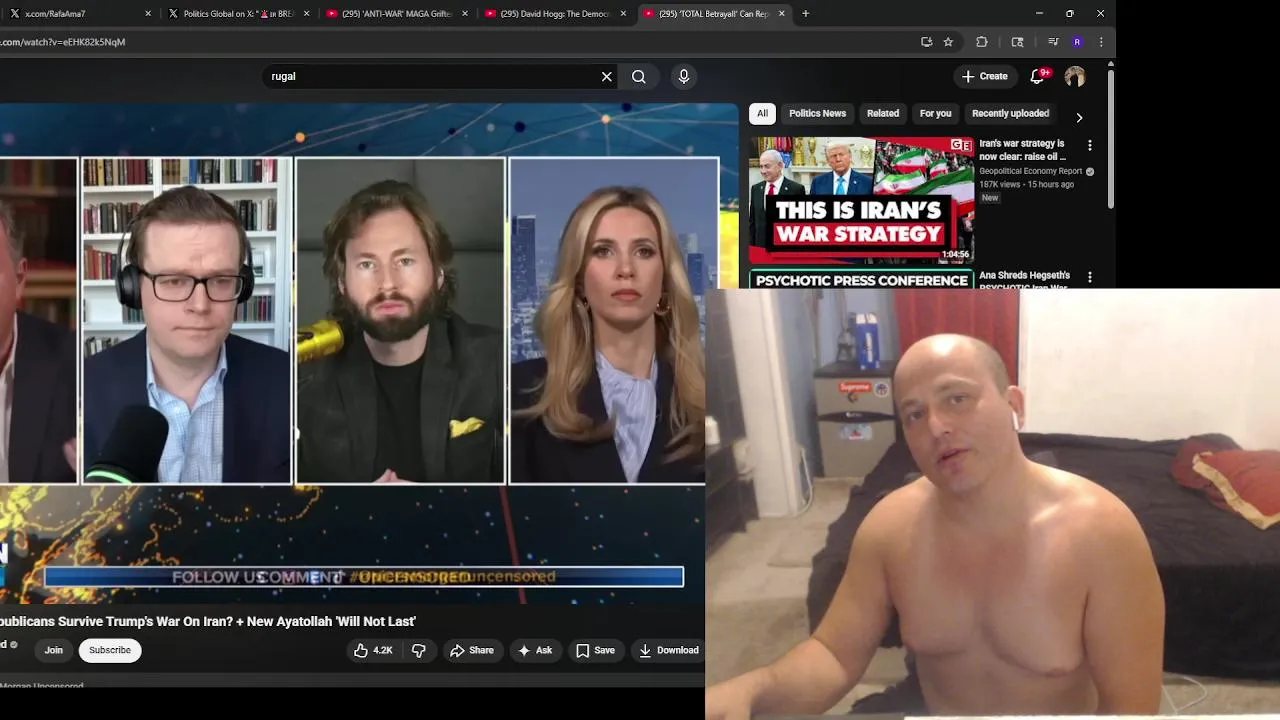Select the Related chip
Viewport: 1280px width, 720px height.
(x=883, y=113)
